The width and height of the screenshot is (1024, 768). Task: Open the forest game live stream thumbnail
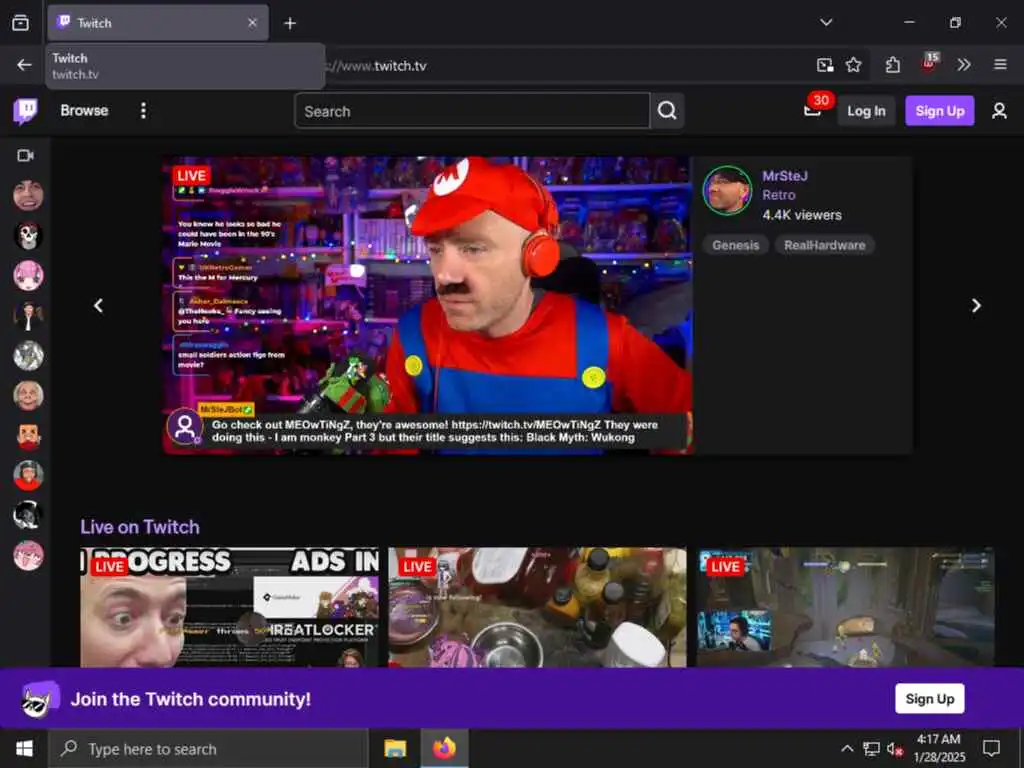(x=845, y=607)
